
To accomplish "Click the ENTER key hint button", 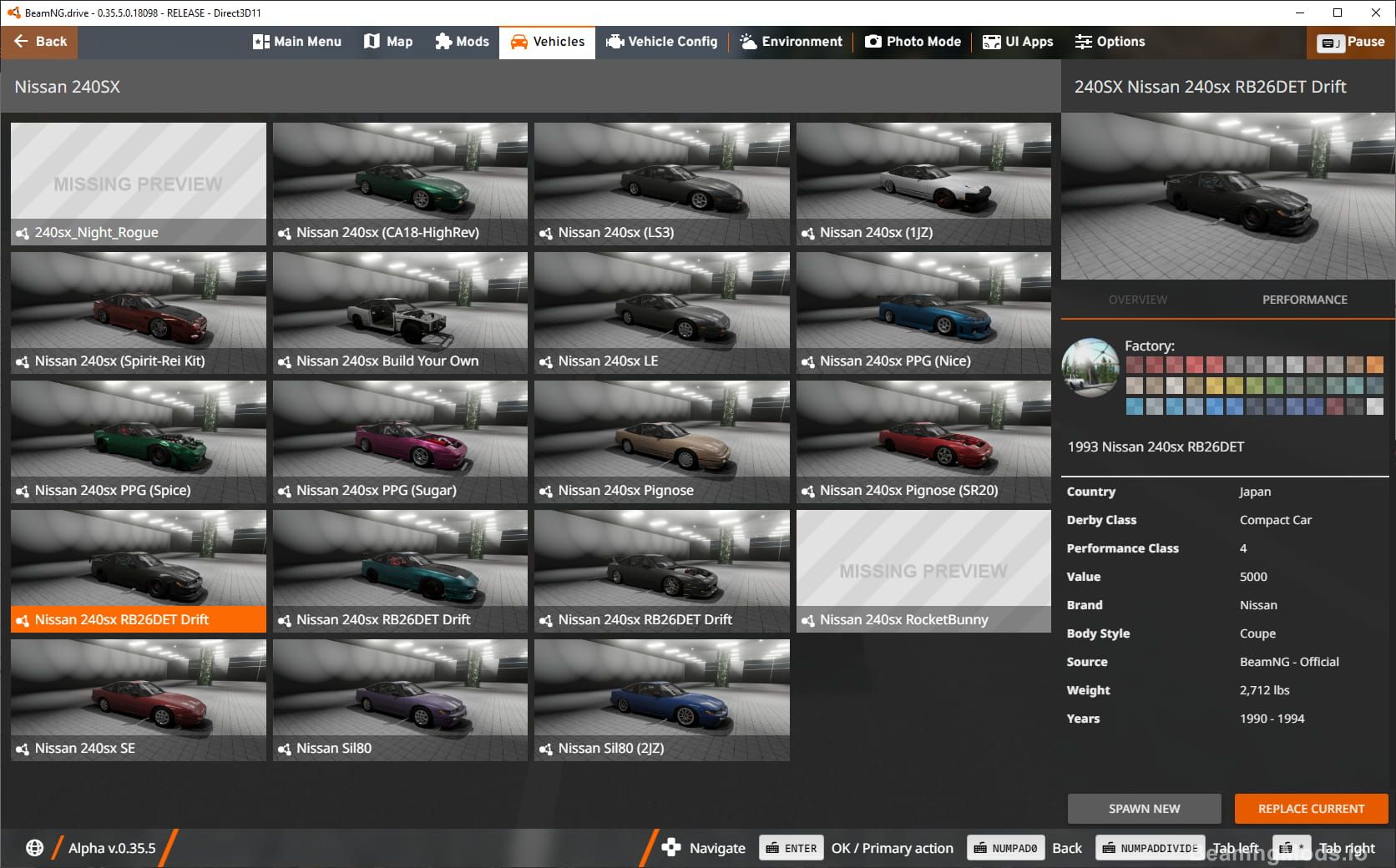I will 792,848.
